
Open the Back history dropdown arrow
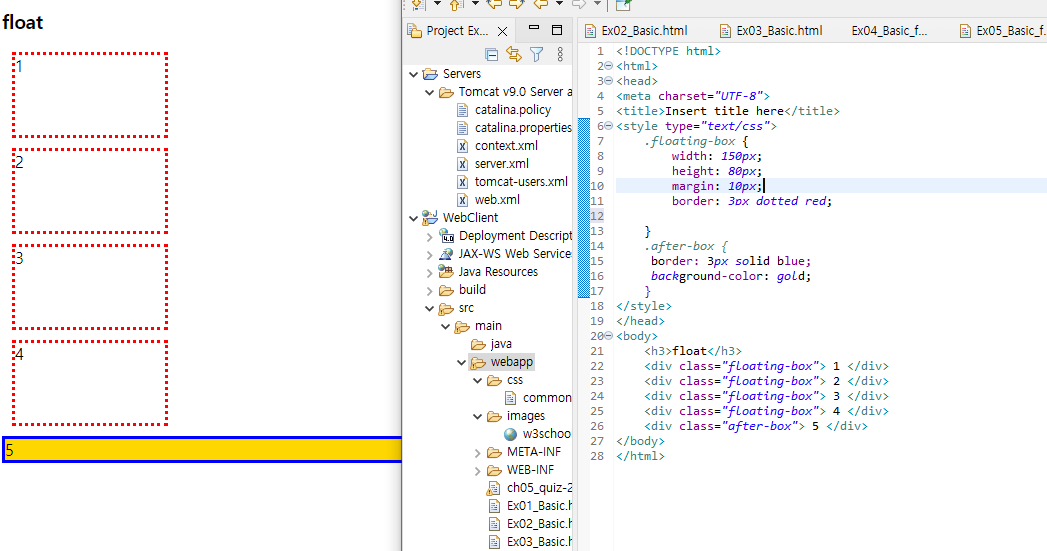click(x=560, y=3)
